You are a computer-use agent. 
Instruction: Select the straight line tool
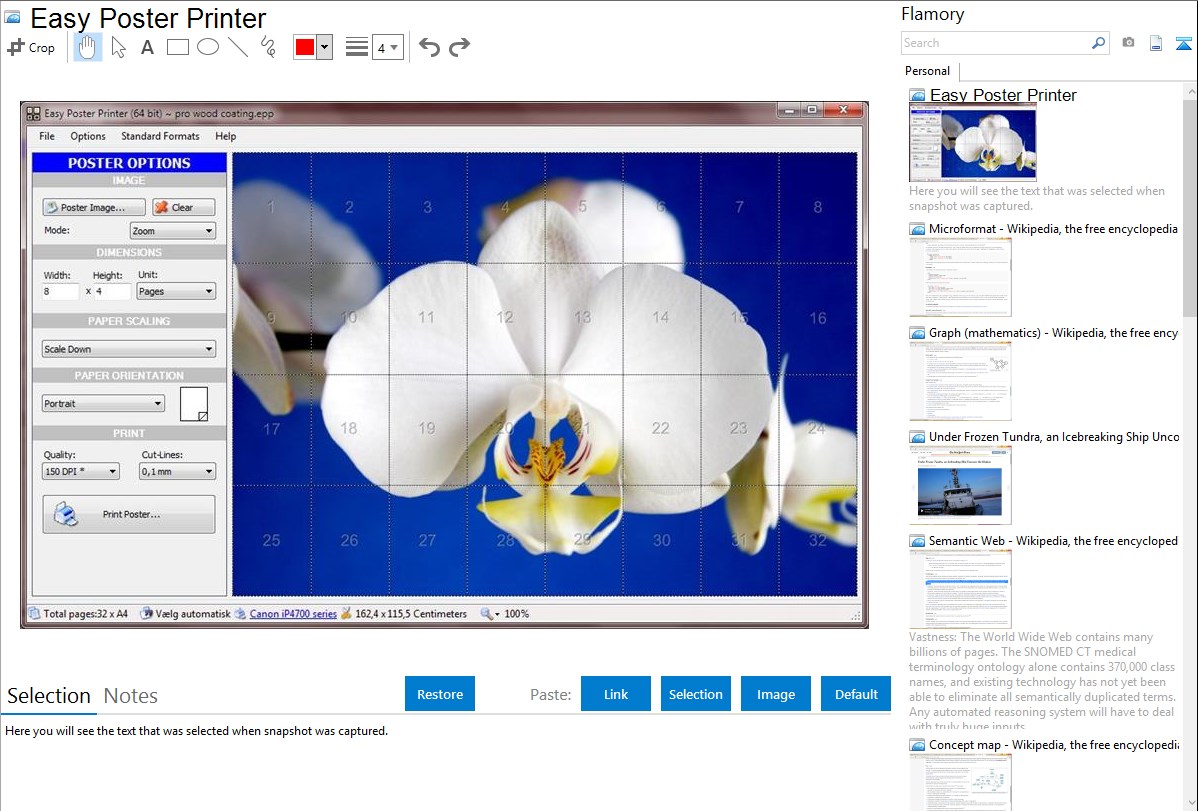tap(238, 47)
